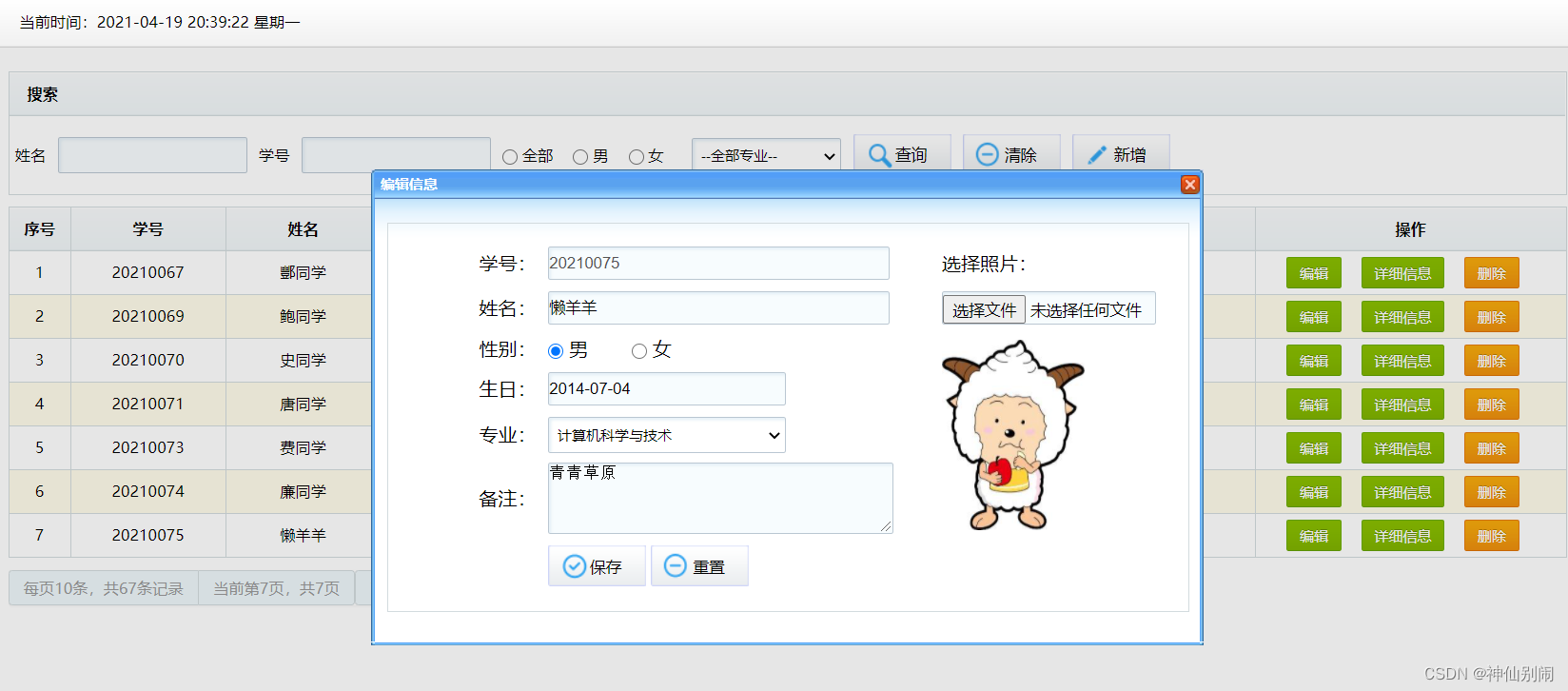Click the sheep photo thumbnail
Viewport: 1568px width, 691px height.
click(x=1012, y=435)
